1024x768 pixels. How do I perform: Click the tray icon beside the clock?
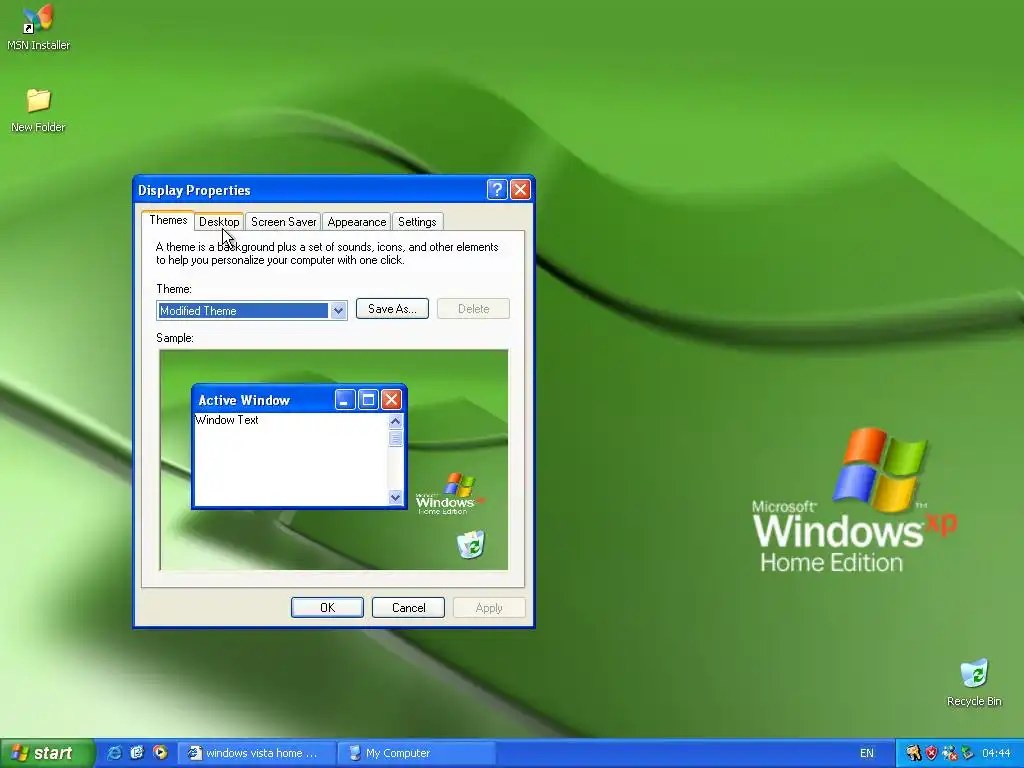pyautogui.click(x=967, y=753)
